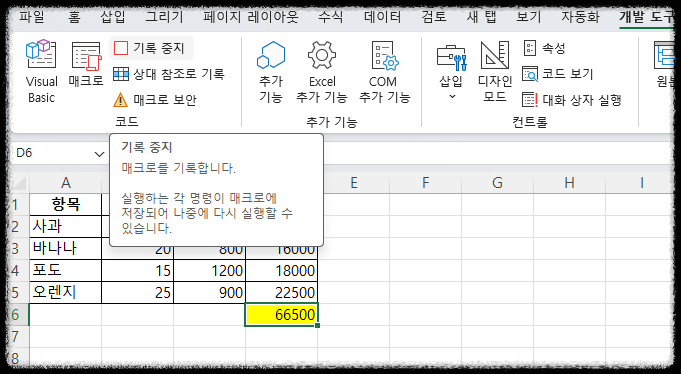Select column F header
The image size is (681, 374).
(426, 183)
